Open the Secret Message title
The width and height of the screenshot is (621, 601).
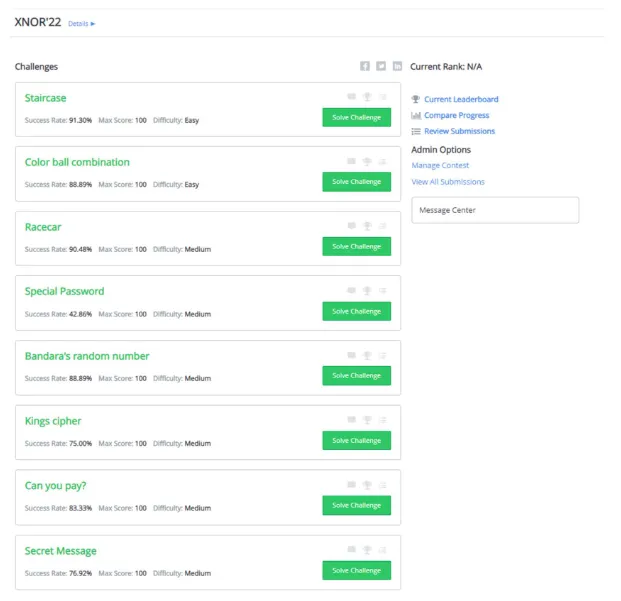(60, 551)
